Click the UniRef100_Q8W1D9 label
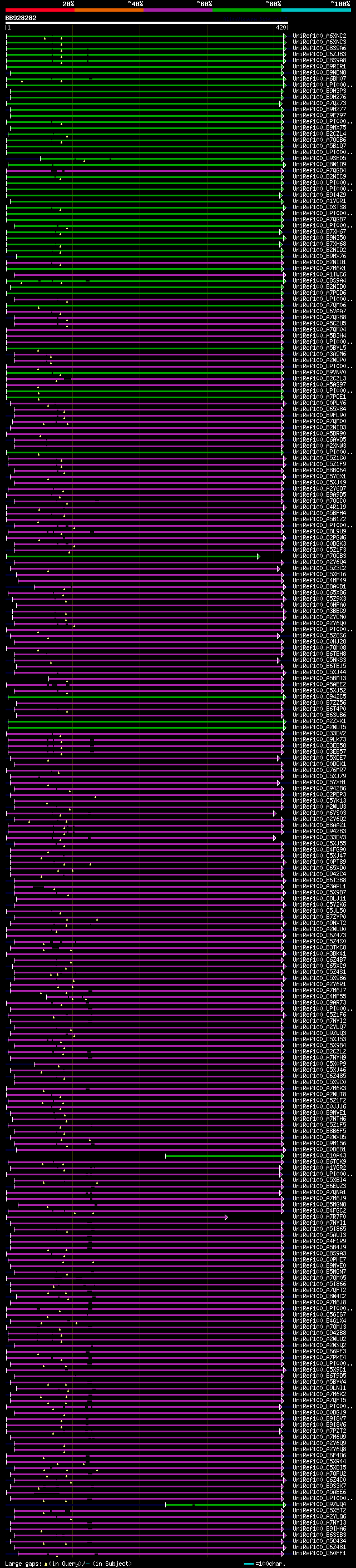The height and width of the screenshot is (1568, 356). pos(319,164)
